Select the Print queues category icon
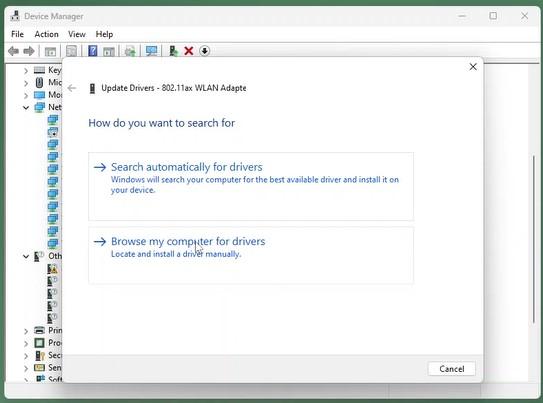Screen dimensions: 543x403 [x=39, y=330]
